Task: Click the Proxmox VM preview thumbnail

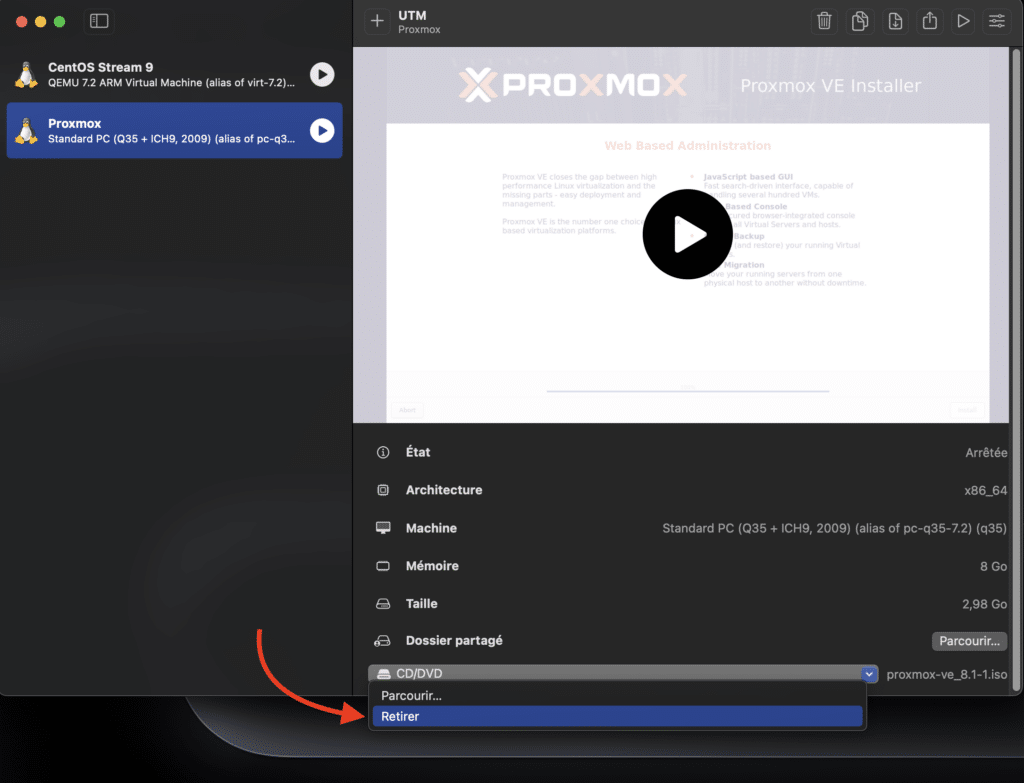Action: click(681, 235)
